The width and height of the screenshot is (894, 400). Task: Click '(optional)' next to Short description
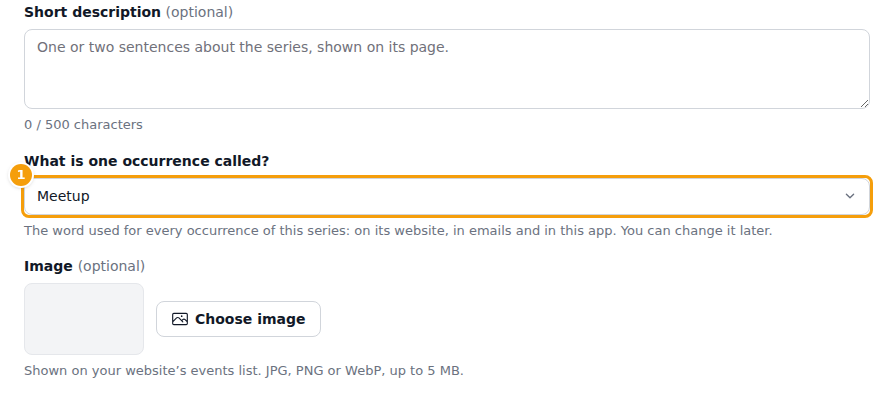200,12
